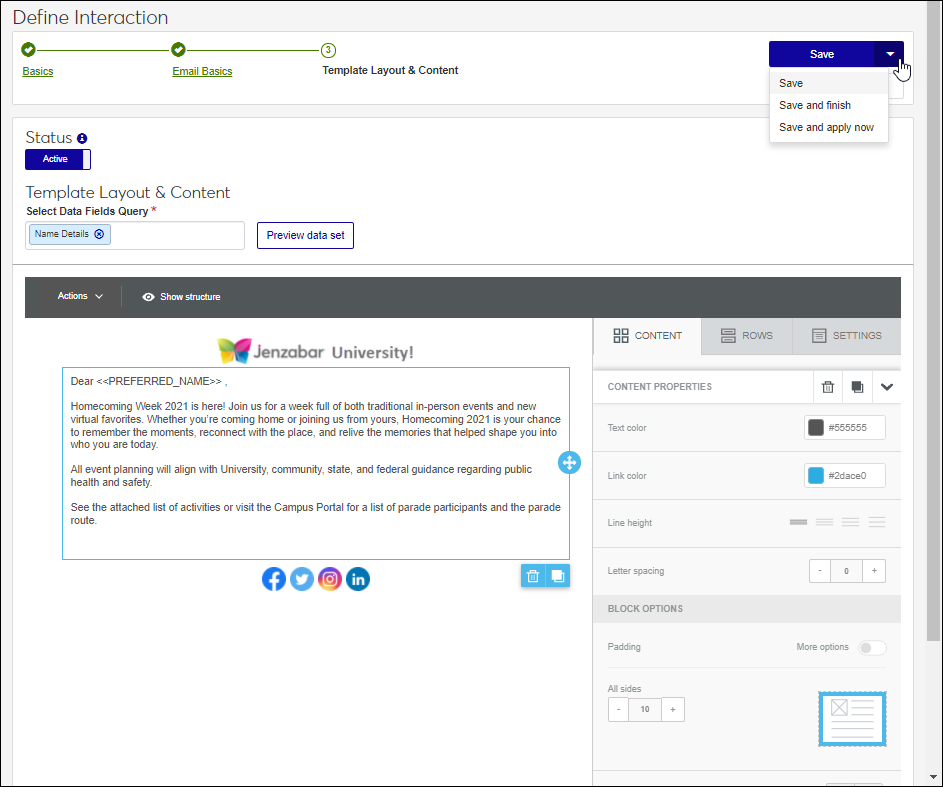Toggle the Active status switch
Viewport: 943px width, 787px height.
[x=58, y=159]
